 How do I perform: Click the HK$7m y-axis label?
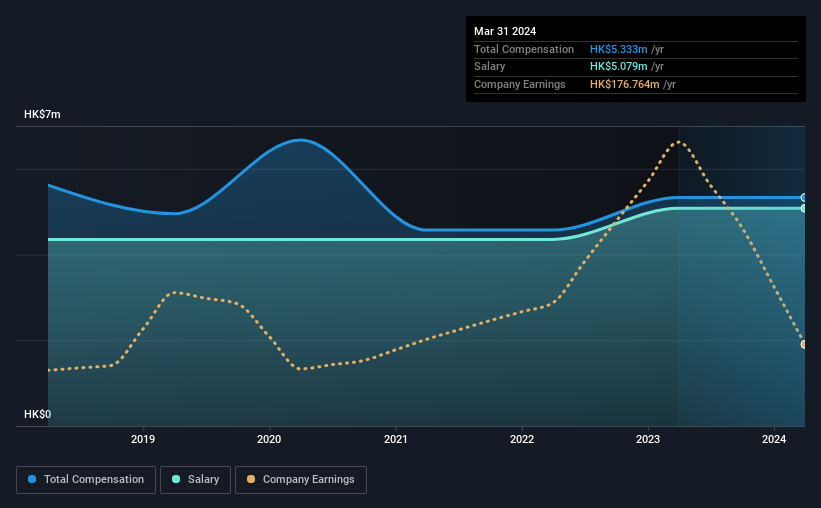(42, 114)
